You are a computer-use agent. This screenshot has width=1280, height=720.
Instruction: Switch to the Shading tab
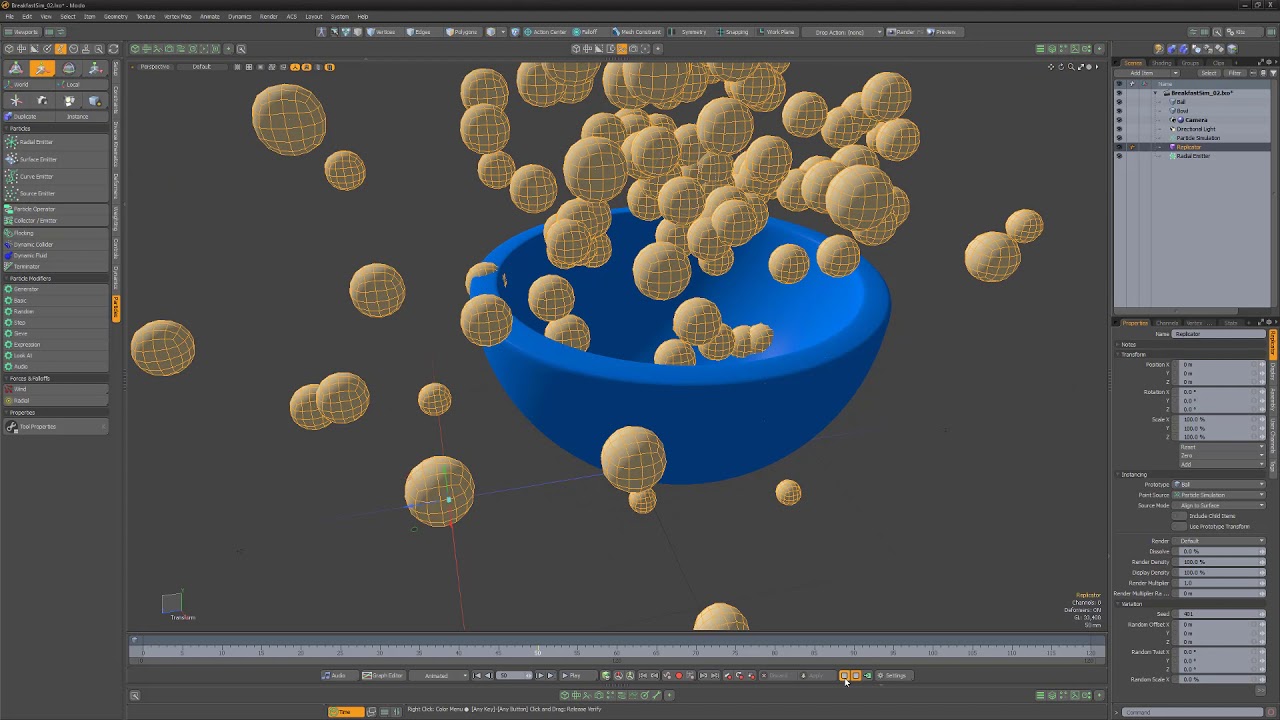1162,63
